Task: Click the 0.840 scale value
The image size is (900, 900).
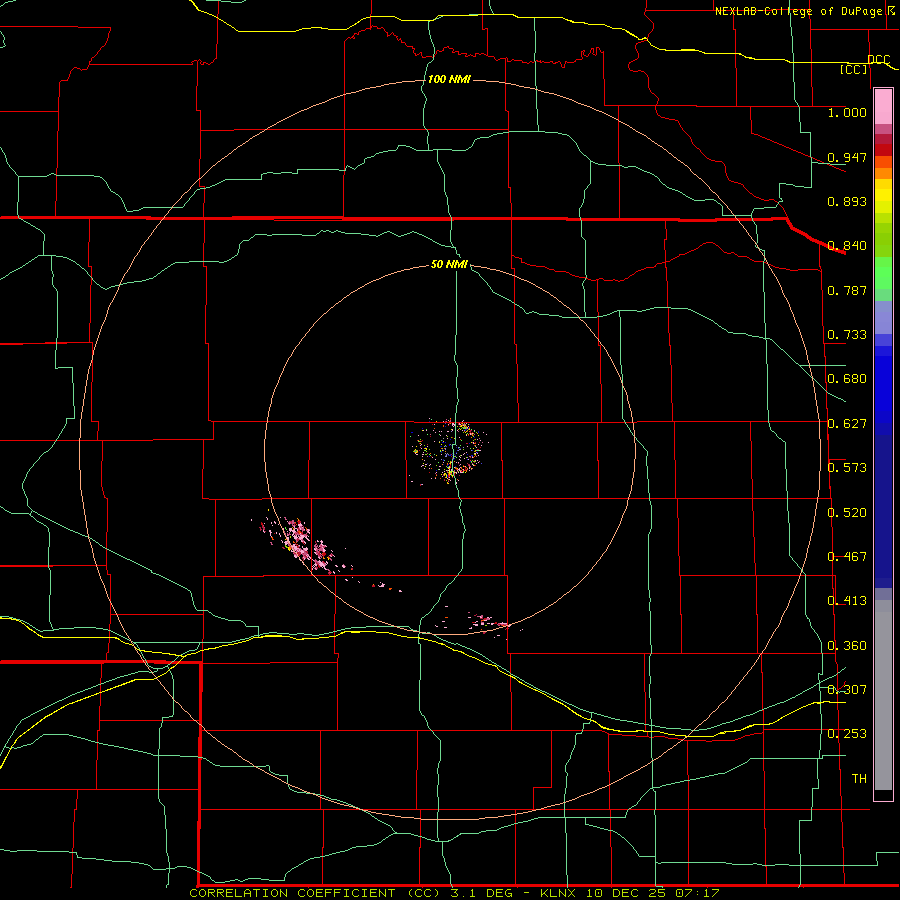Action: click(847, 246)
